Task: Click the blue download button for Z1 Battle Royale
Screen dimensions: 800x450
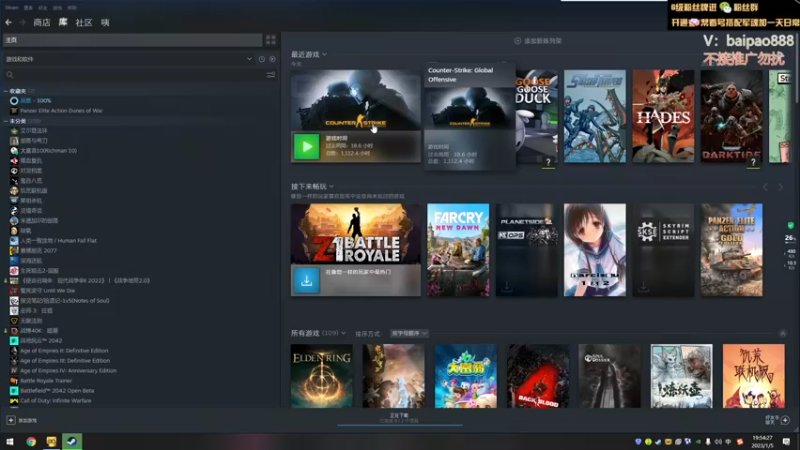Action: (x=307, y=280)
